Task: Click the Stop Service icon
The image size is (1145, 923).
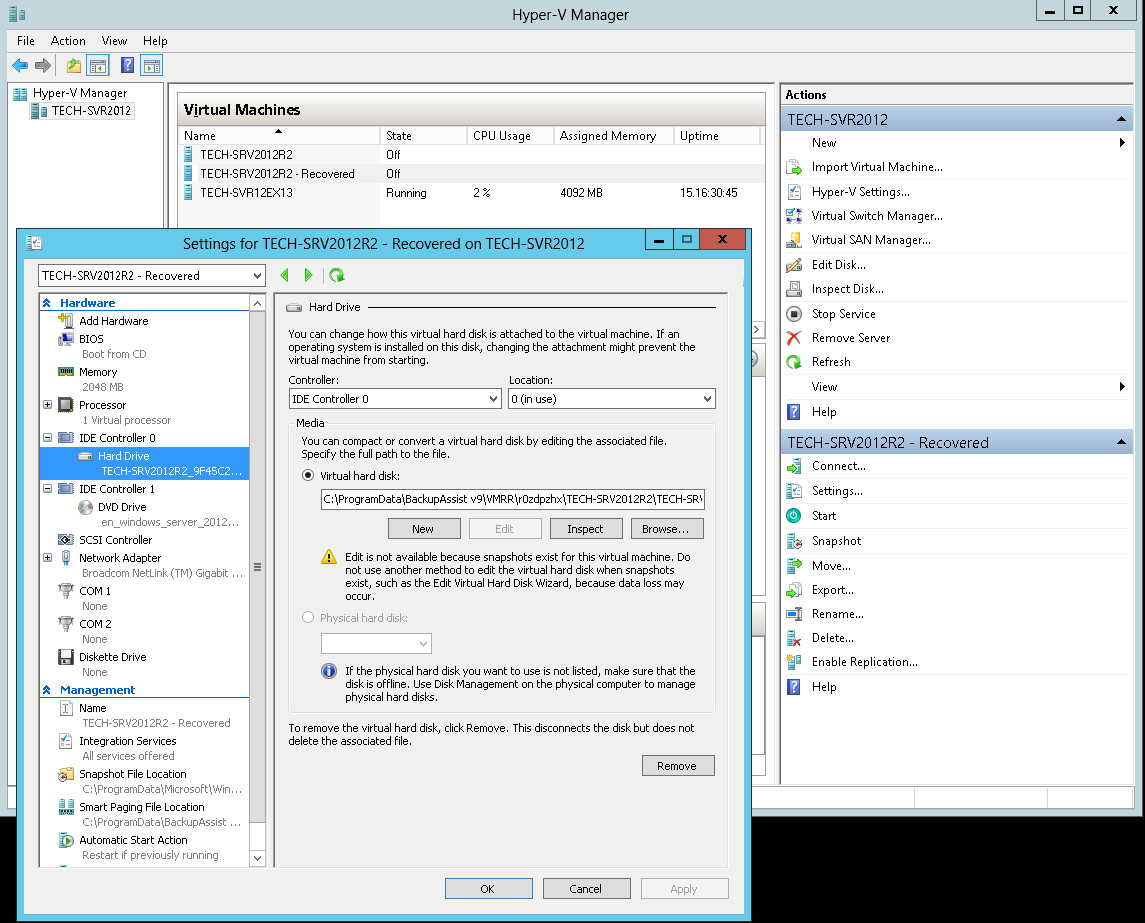Action: point(794,314)
